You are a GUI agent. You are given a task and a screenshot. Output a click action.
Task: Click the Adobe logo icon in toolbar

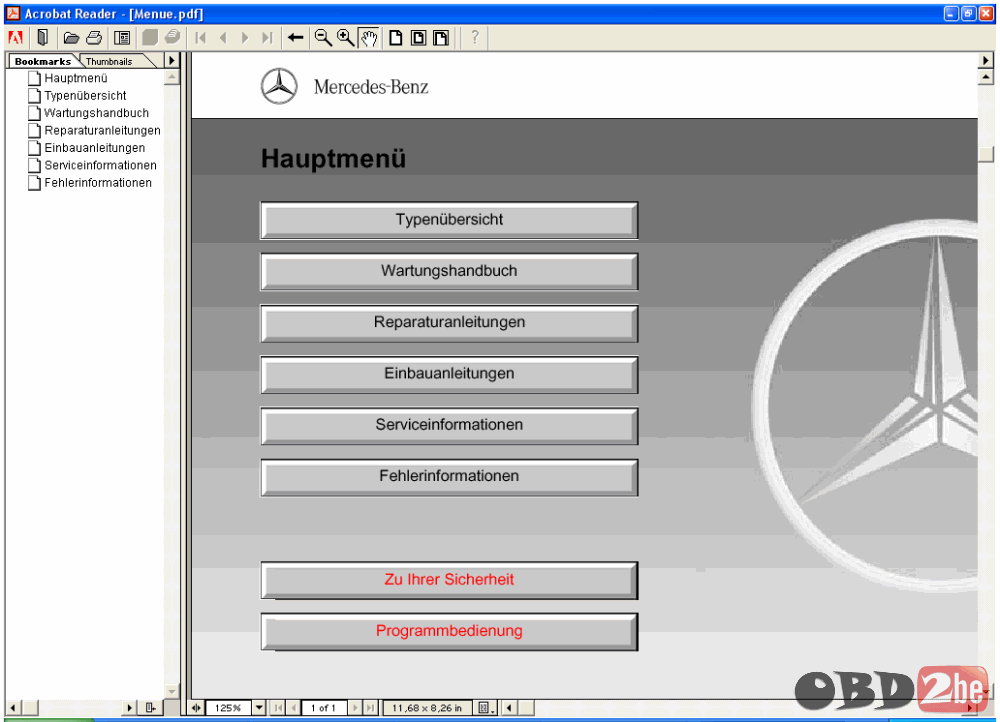tap(15, 38)
